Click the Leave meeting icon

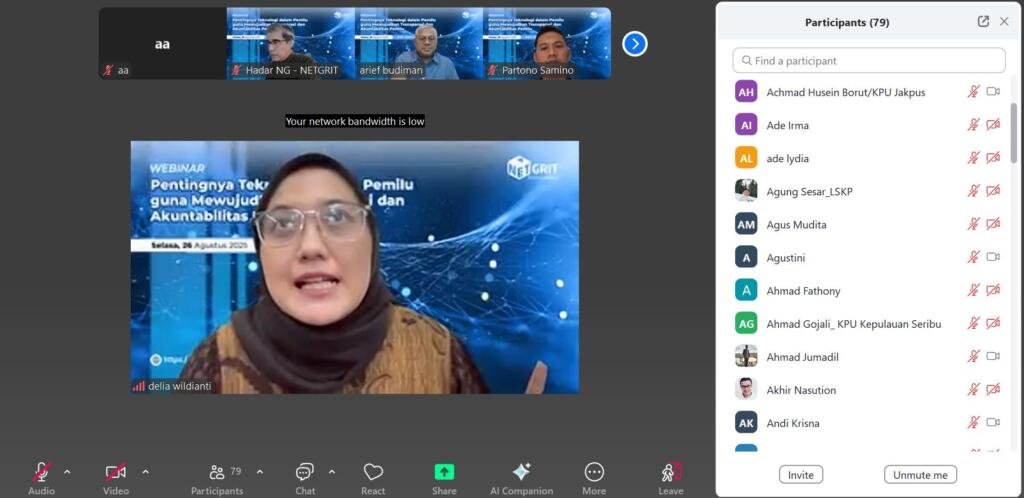(671, 473)
